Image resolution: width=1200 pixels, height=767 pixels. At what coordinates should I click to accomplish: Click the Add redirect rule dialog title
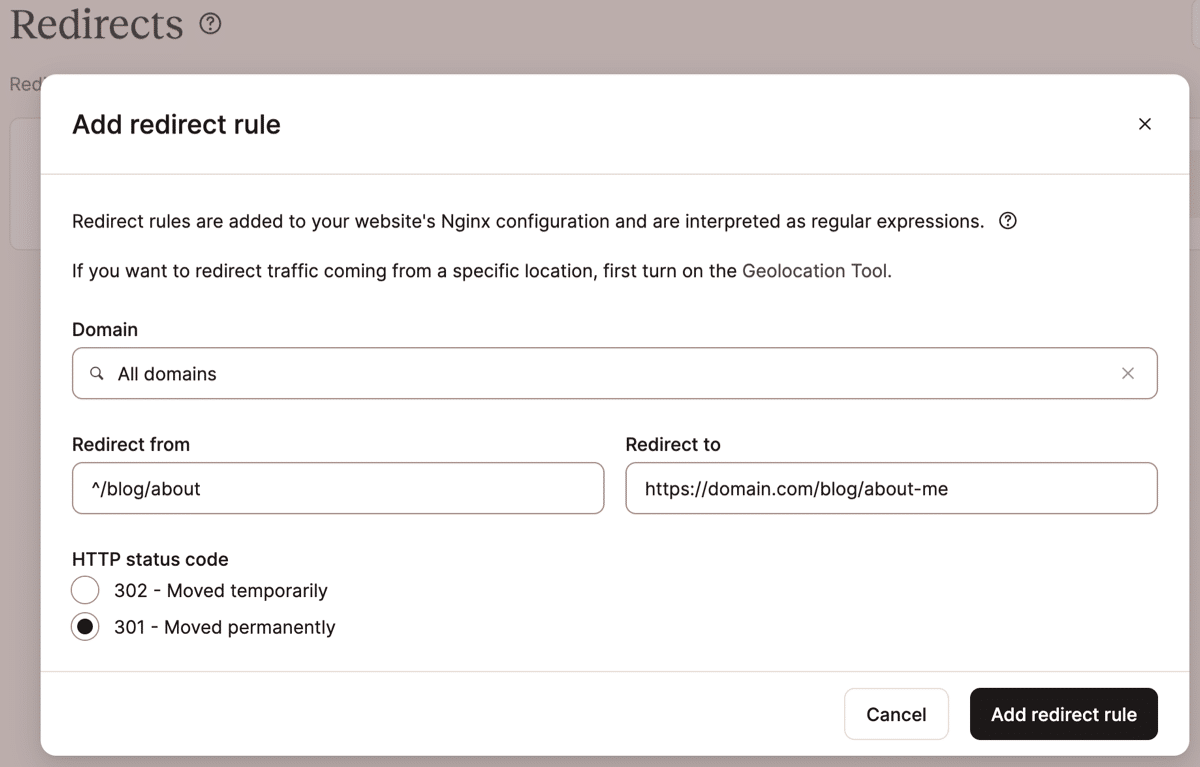[x=176, y=124]
